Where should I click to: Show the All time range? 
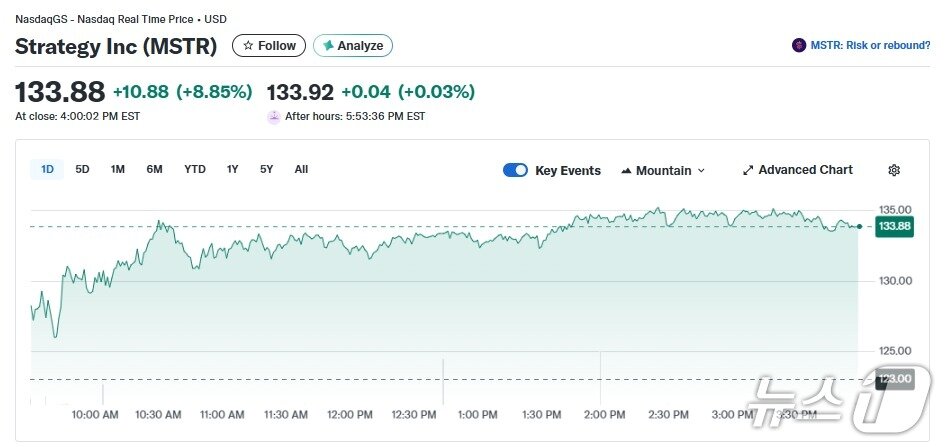tap(301, 170)
